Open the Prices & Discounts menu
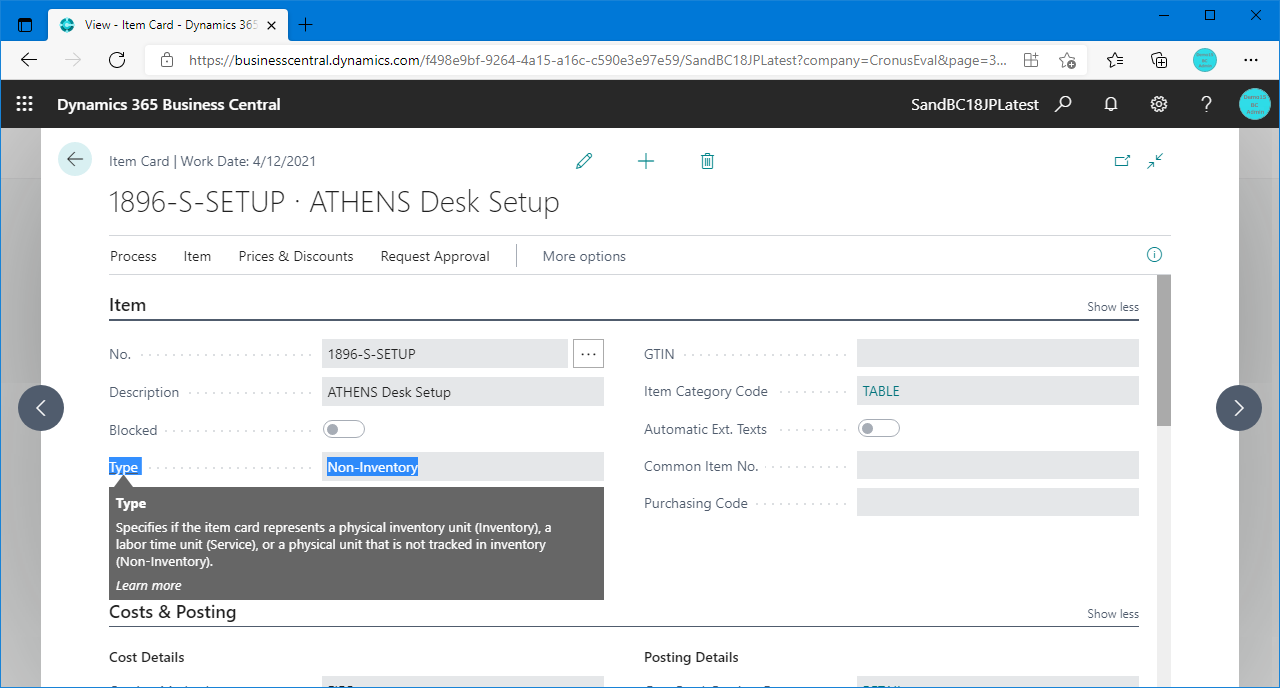 (295, 256)
